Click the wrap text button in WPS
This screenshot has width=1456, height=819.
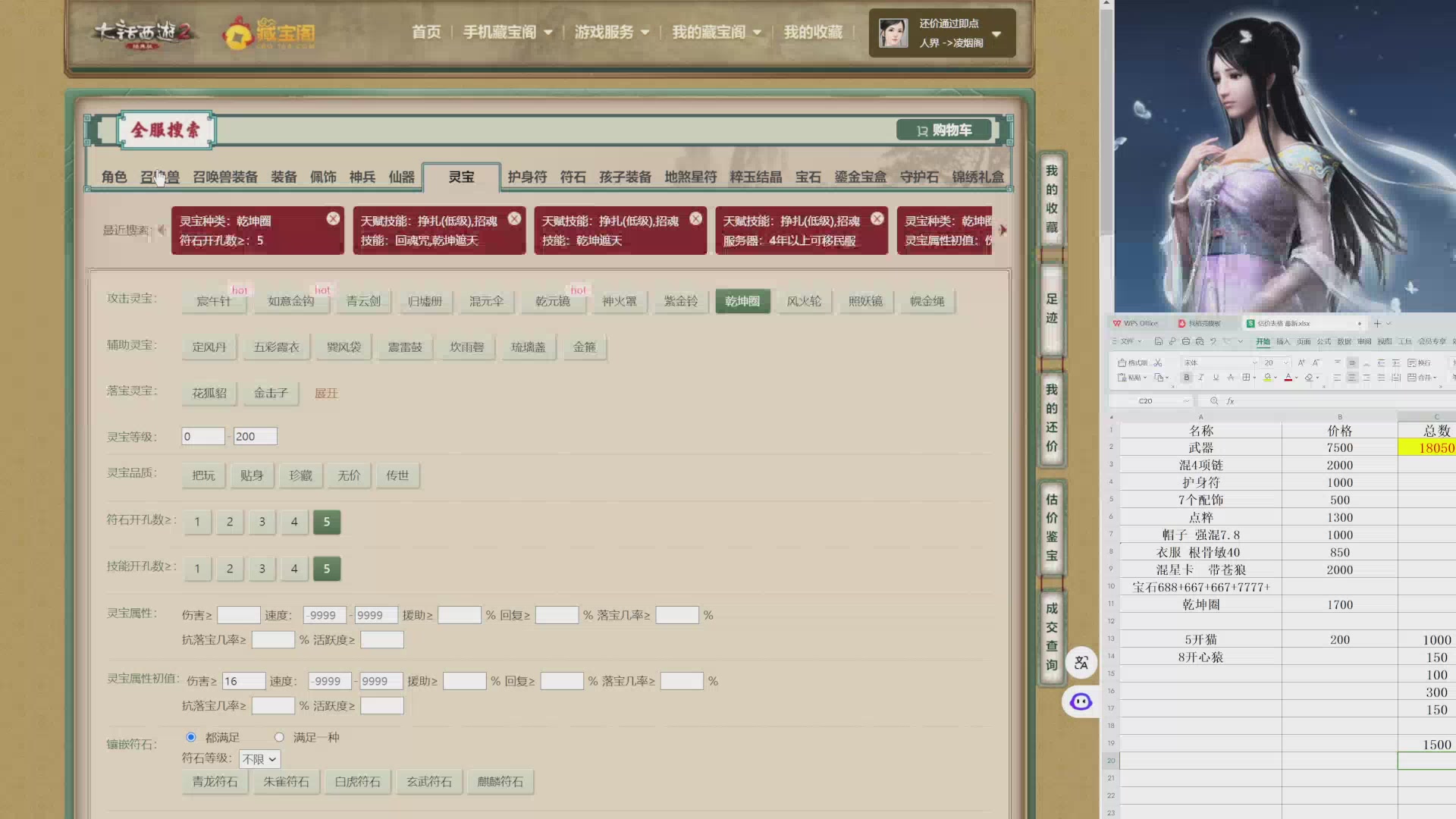[x=1419, y=362]
